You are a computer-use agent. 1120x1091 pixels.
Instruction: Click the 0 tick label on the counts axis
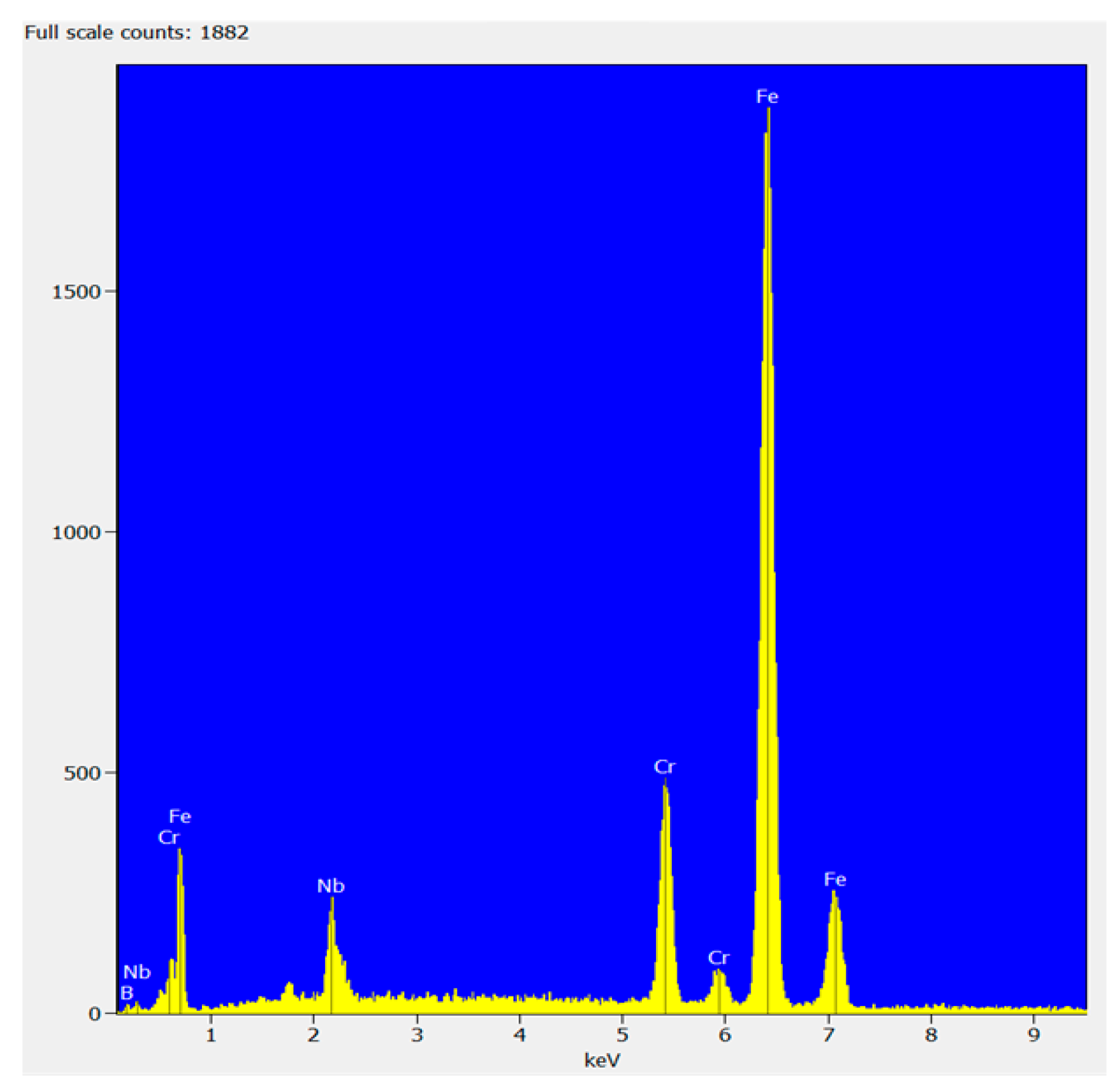click(94, 1014)
